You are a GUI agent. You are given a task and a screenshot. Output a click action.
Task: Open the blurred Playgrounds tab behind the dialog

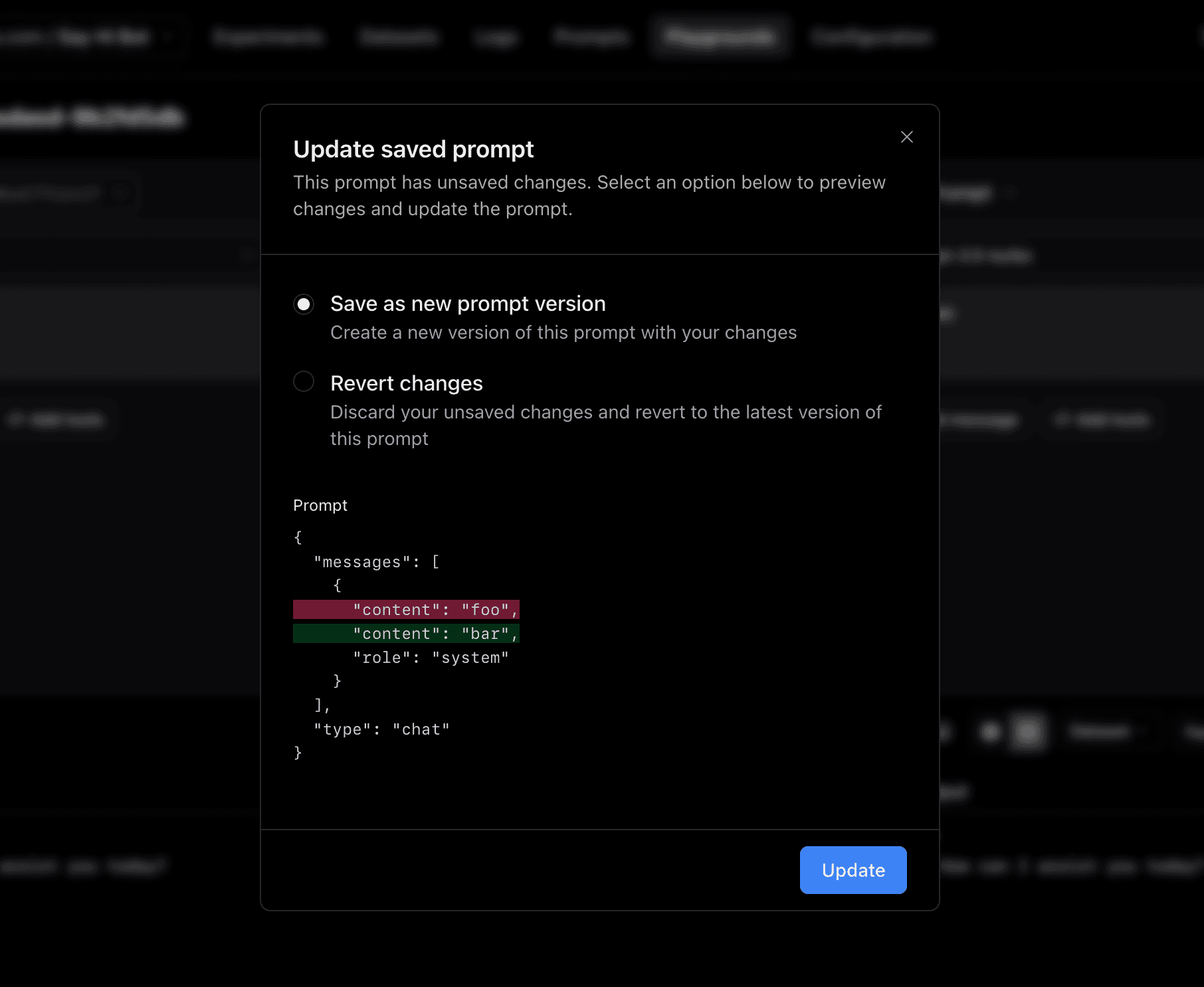click(720, 37)
